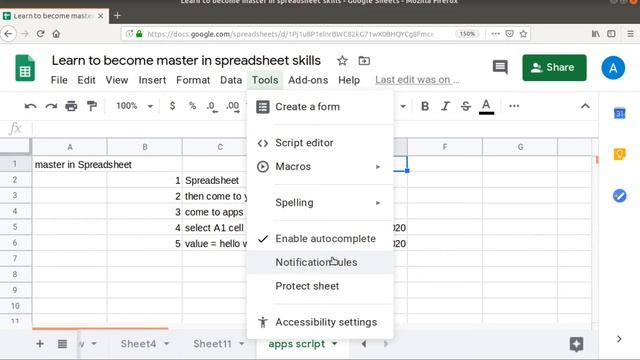
Task: Open the Insert menu
Action: pos(152,80)
